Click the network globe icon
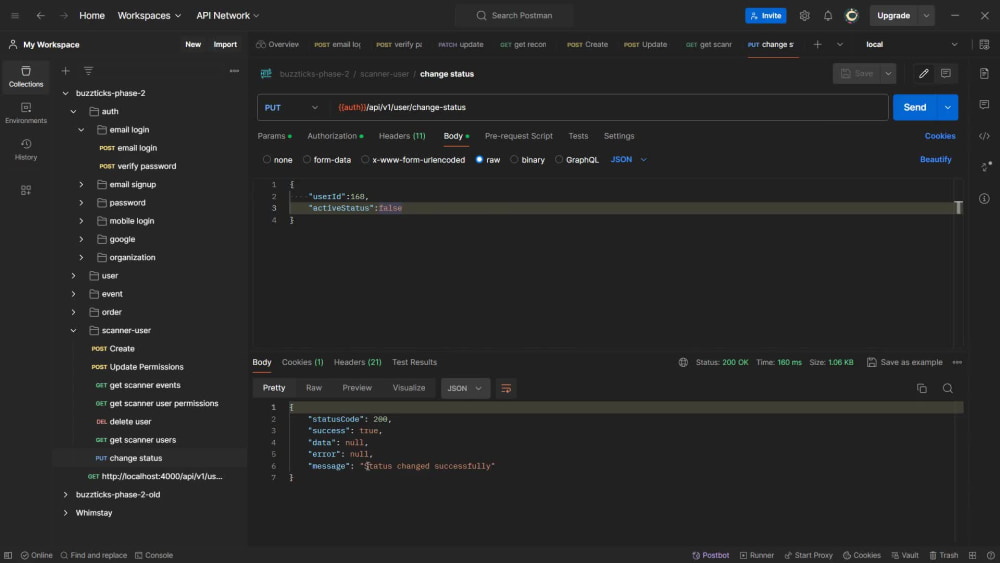 (x=683, y=362)
